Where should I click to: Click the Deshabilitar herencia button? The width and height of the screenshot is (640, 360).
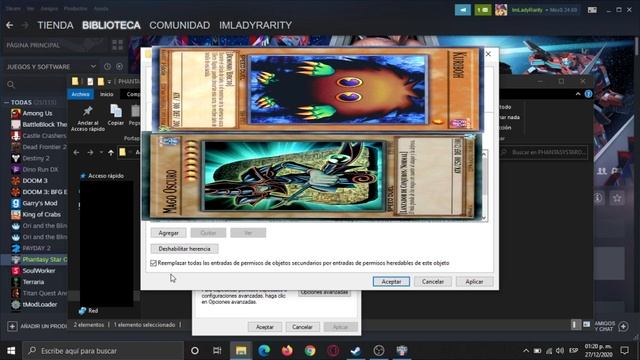click(184, 249)
